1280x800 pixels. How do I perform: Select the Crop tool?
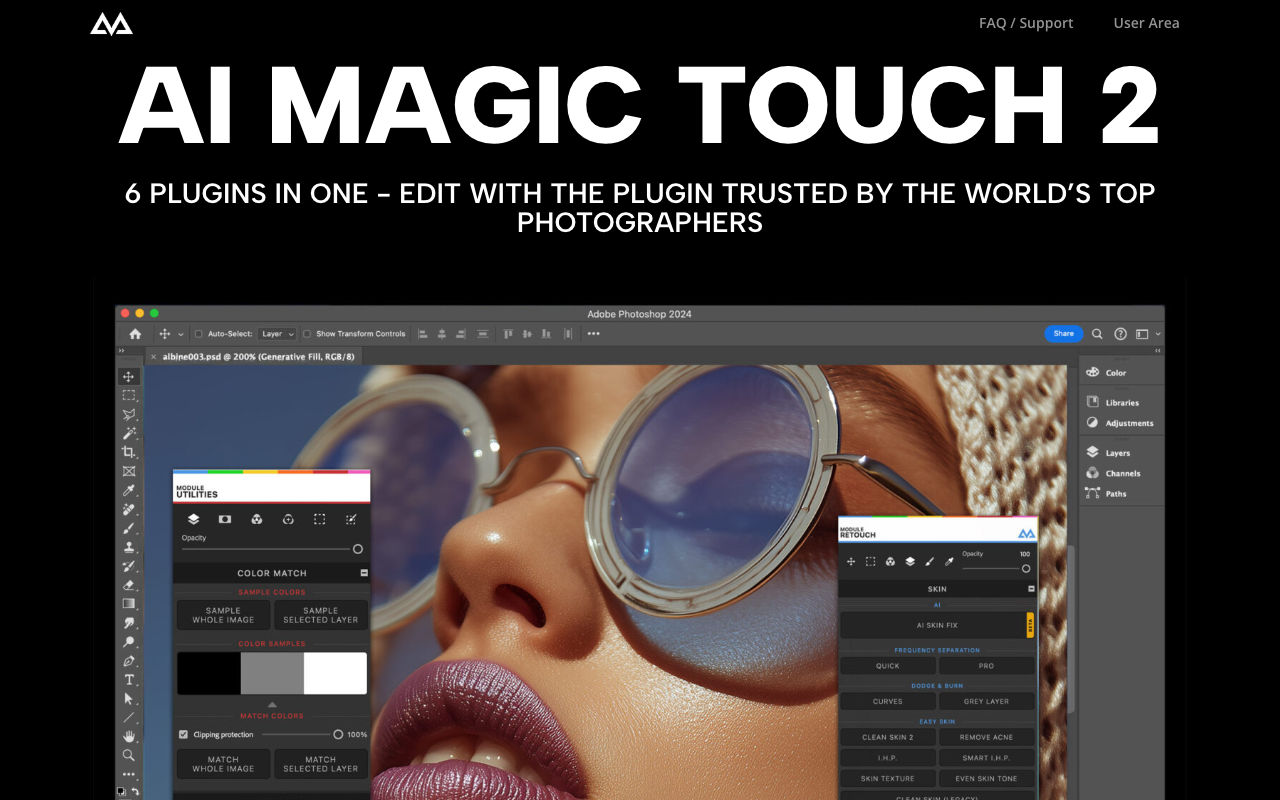click(129, 453)
